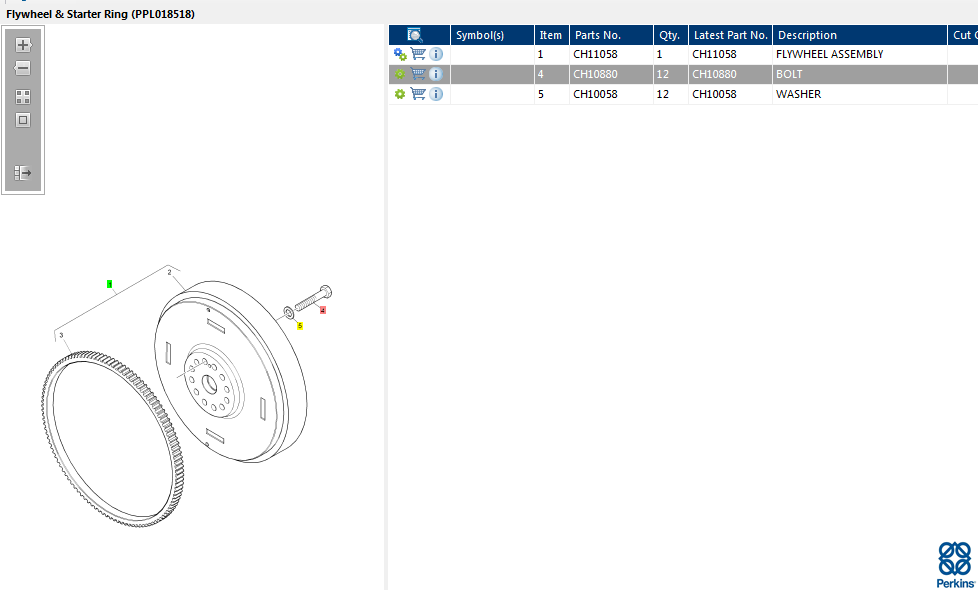Image resolution: width=978 pixels, height=590 pixels.
Task: Add WASHER CH10058 to shopping cart
Action: pos(418,94)
